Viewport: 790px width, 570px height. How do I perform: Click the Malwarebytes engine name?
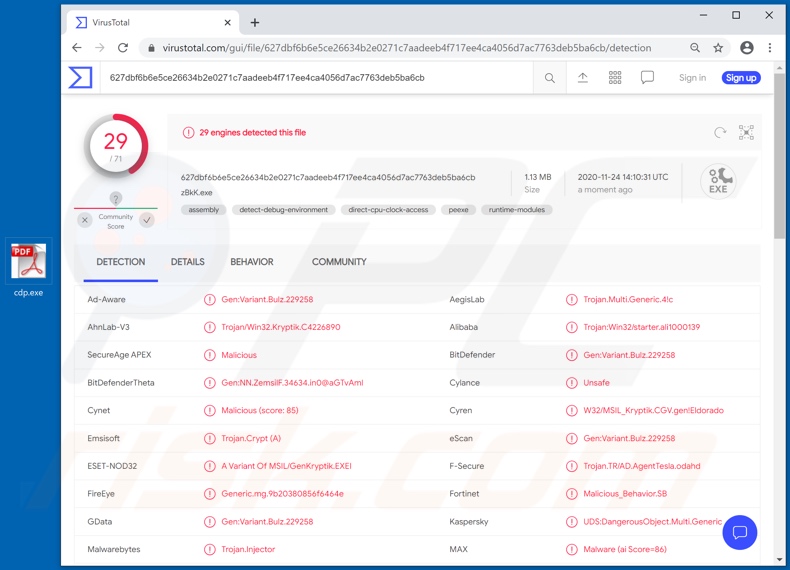[114, 549]
